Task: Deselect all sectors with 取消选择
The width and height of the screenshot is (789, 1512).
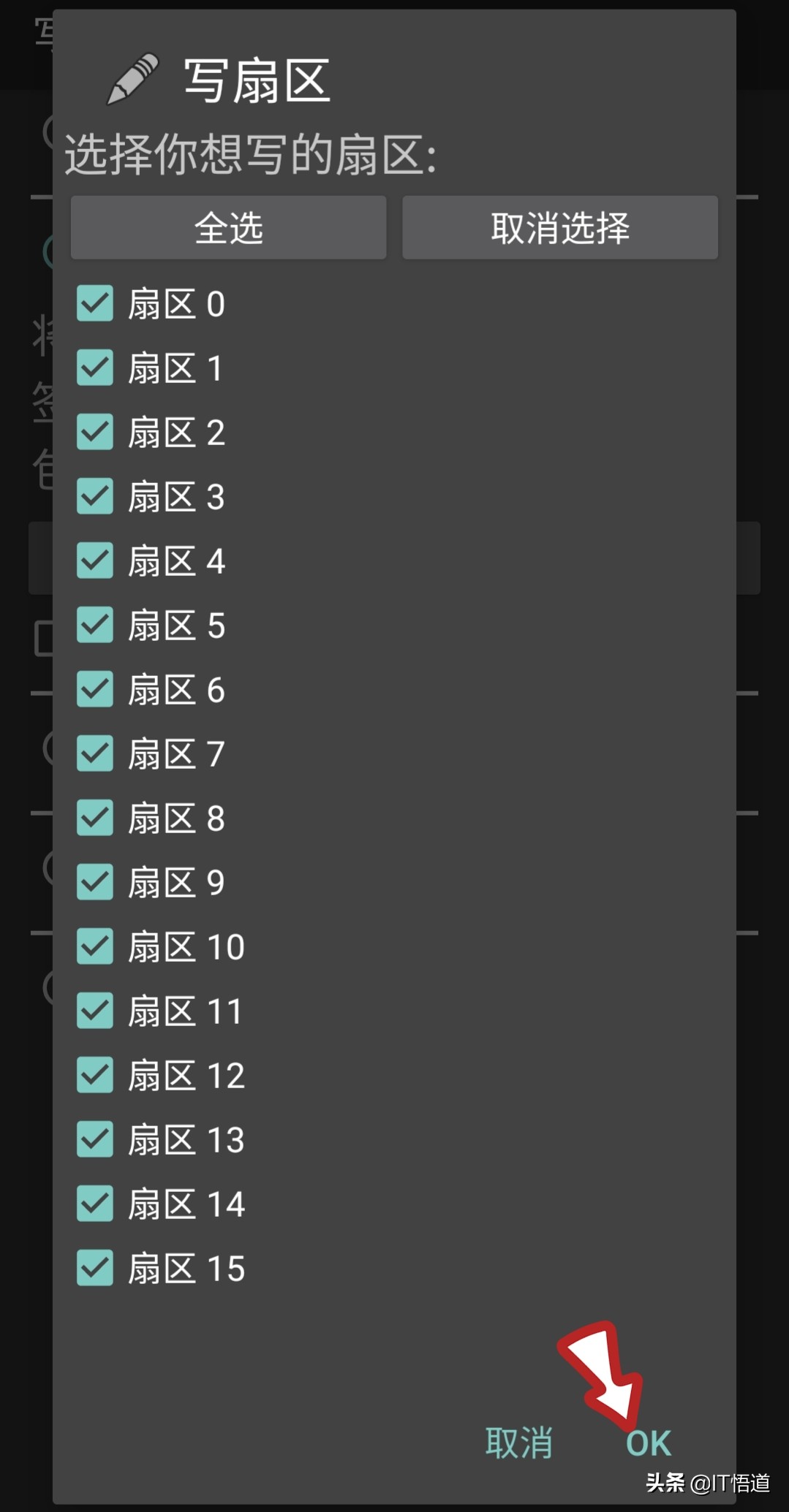Action: (560, 227)
